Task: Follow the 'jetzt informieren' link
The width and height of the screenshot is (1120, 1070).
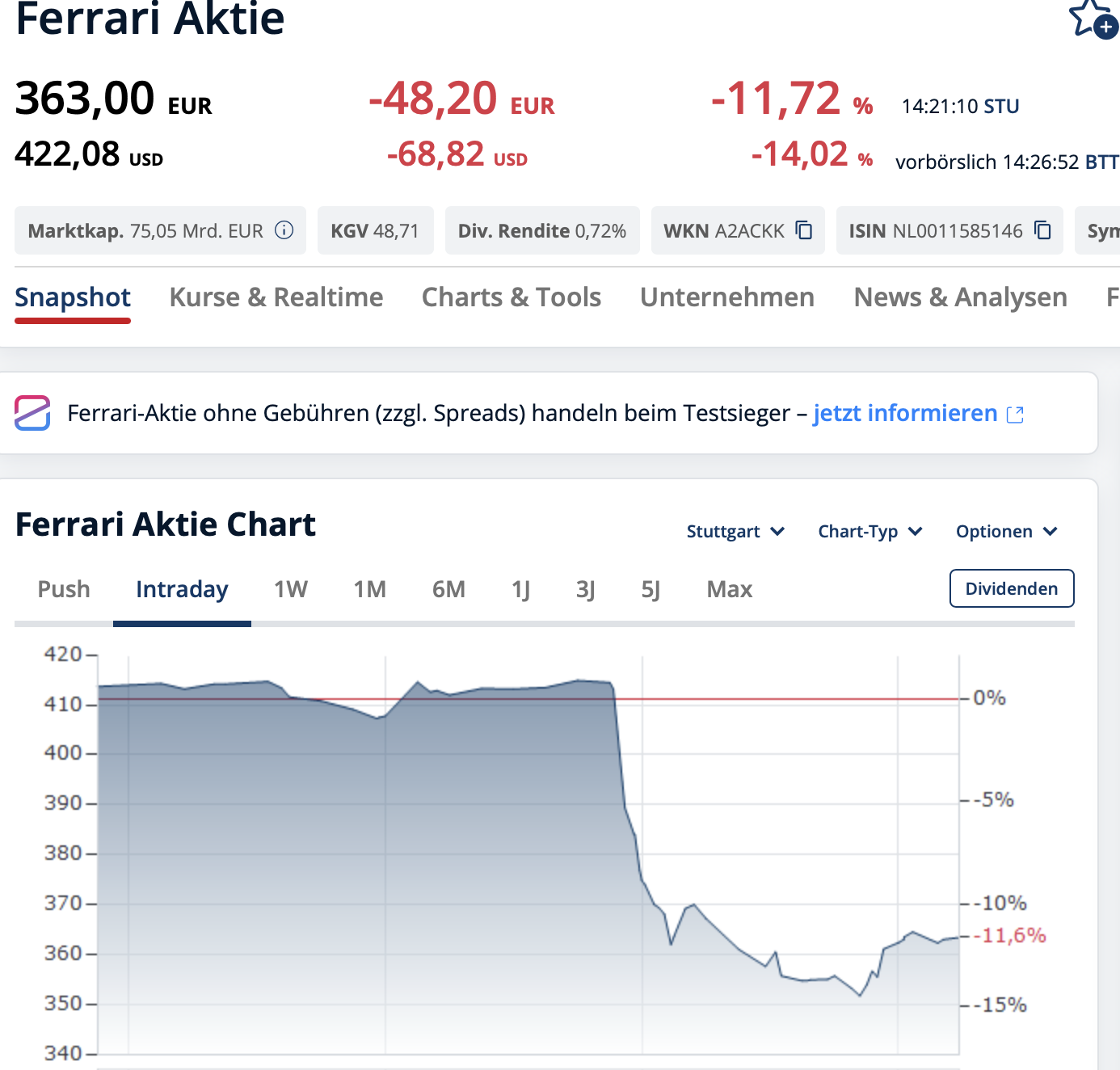Action: 905,414
